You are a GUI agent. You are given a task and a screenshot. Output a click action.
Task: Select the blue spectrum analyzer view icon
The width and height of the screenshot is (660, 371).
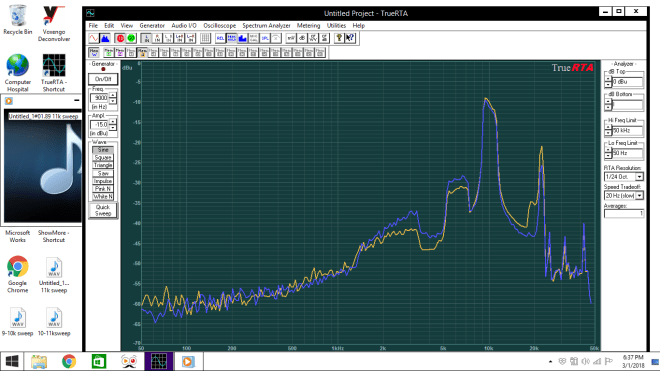coord(105,38)
